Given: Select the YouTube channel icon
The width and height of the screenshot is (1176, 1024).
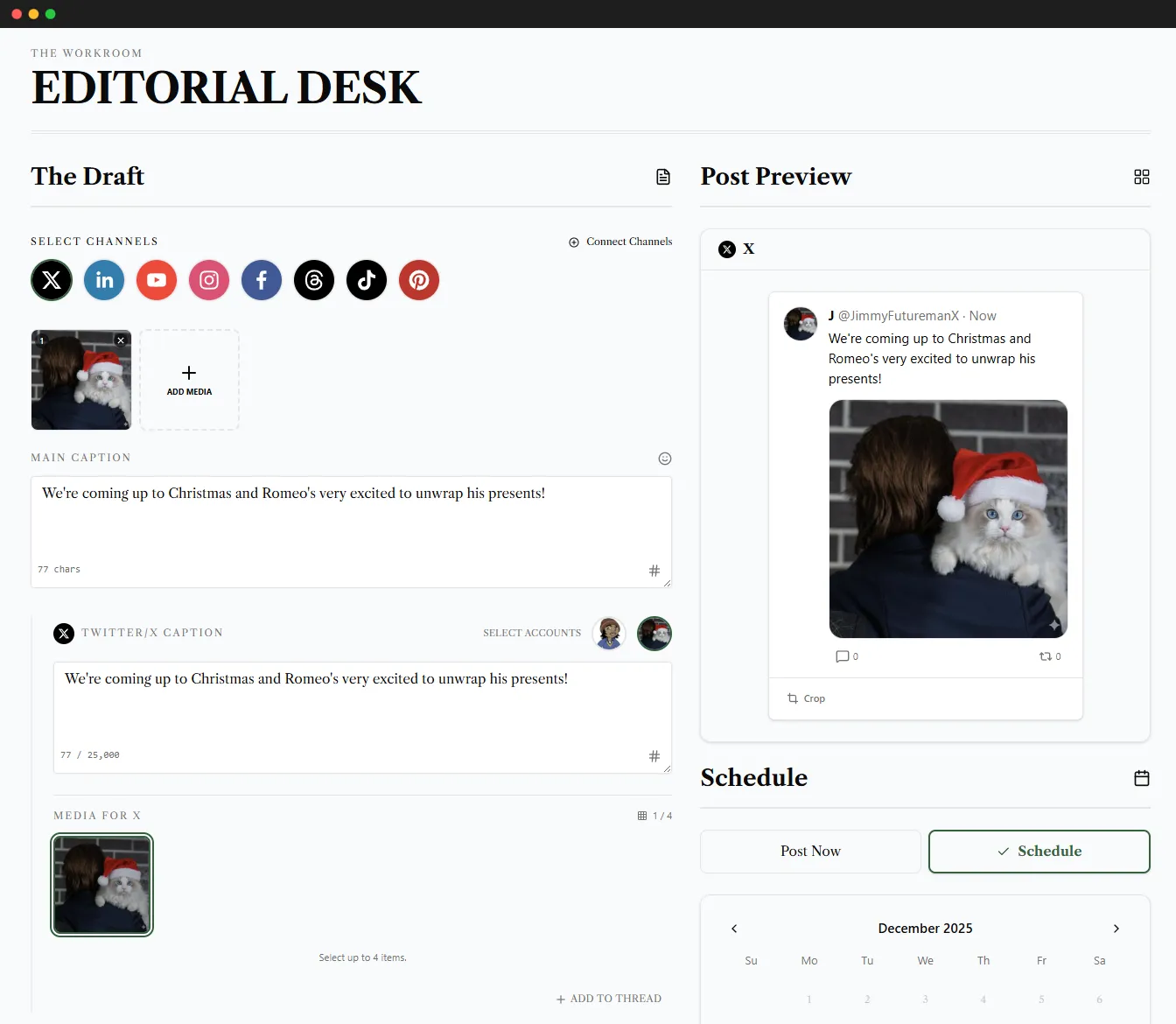Looking at the screenshot, I should 156,280.
